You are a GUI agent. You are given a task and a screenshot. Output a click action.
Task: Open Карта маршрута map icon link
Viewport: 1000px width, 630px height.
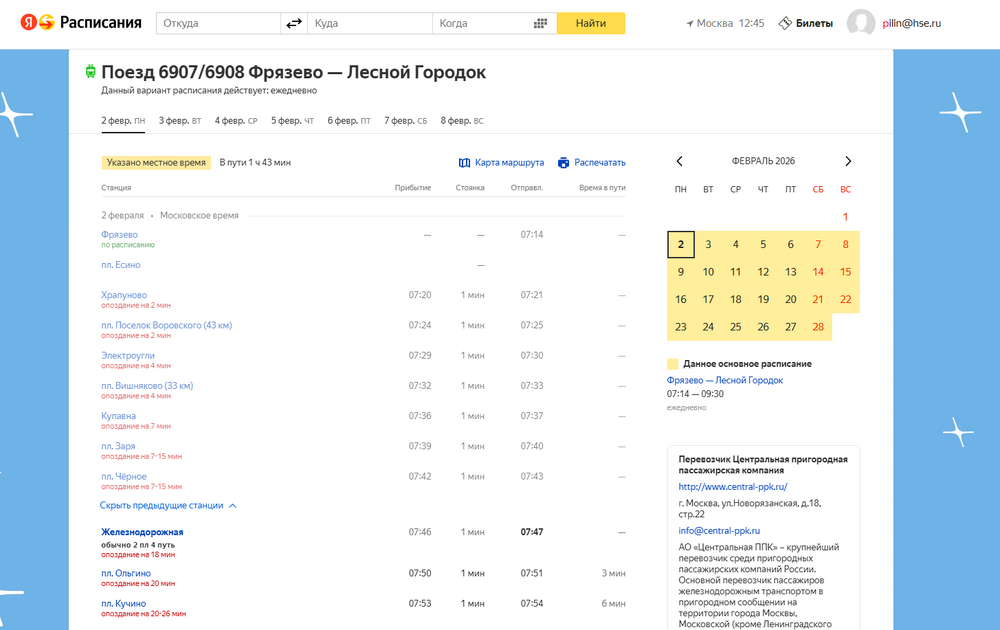coord(464,162)
